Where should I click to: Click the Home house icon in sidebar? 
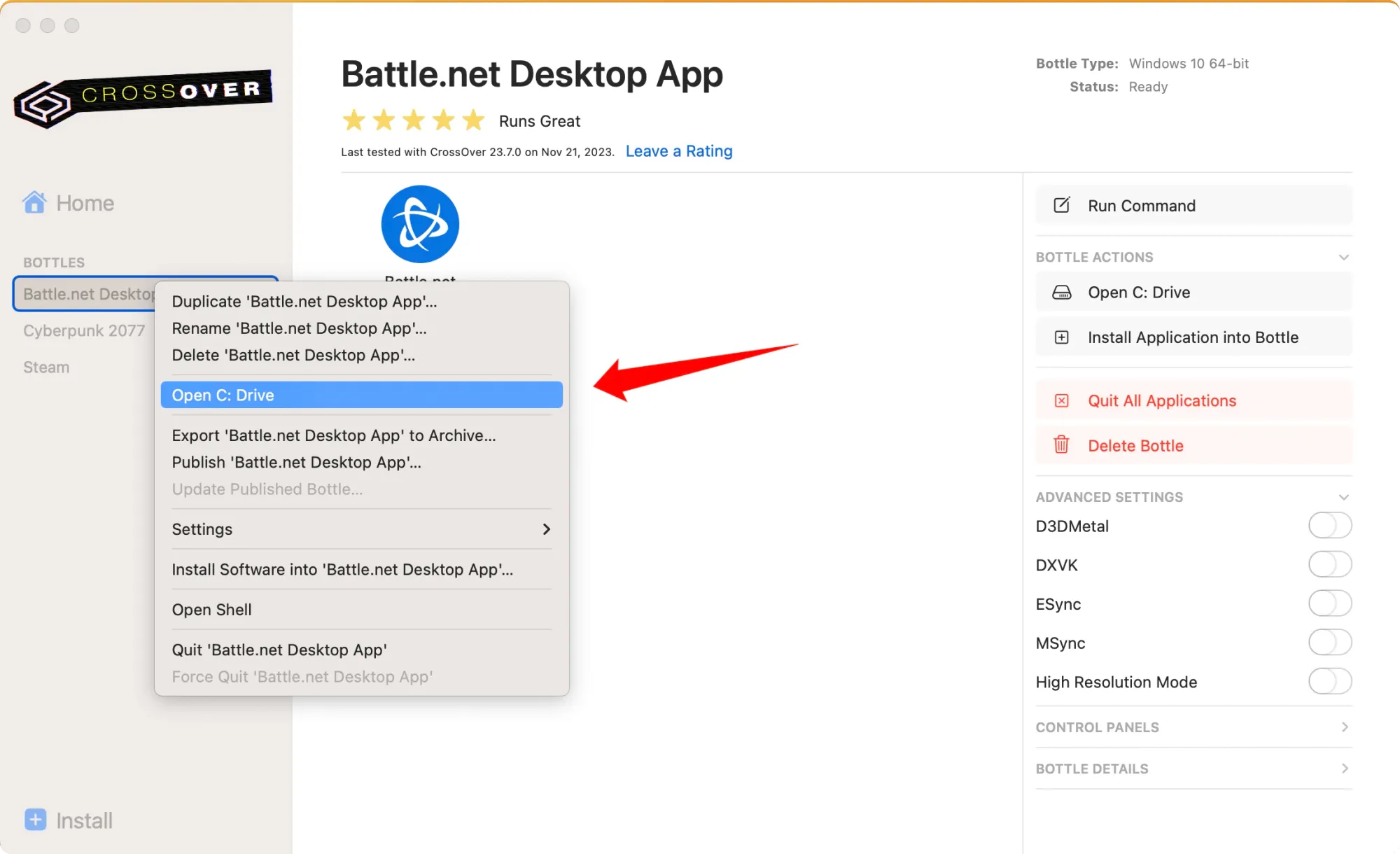click(x=34, y=203)
